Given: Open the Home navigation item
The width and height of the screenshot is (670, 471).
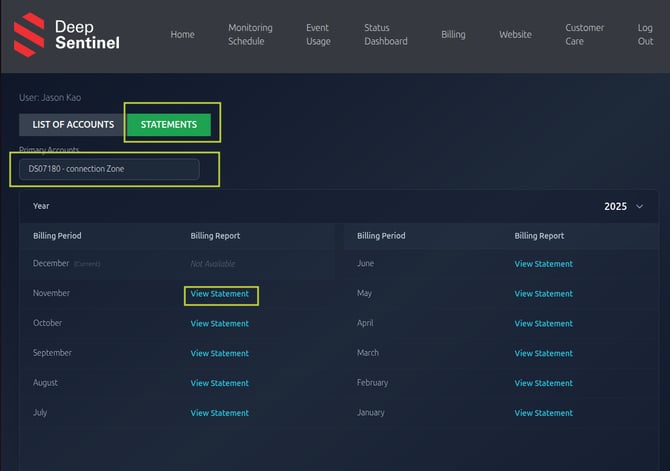Looking at the screenshot, I should (182, 34).
